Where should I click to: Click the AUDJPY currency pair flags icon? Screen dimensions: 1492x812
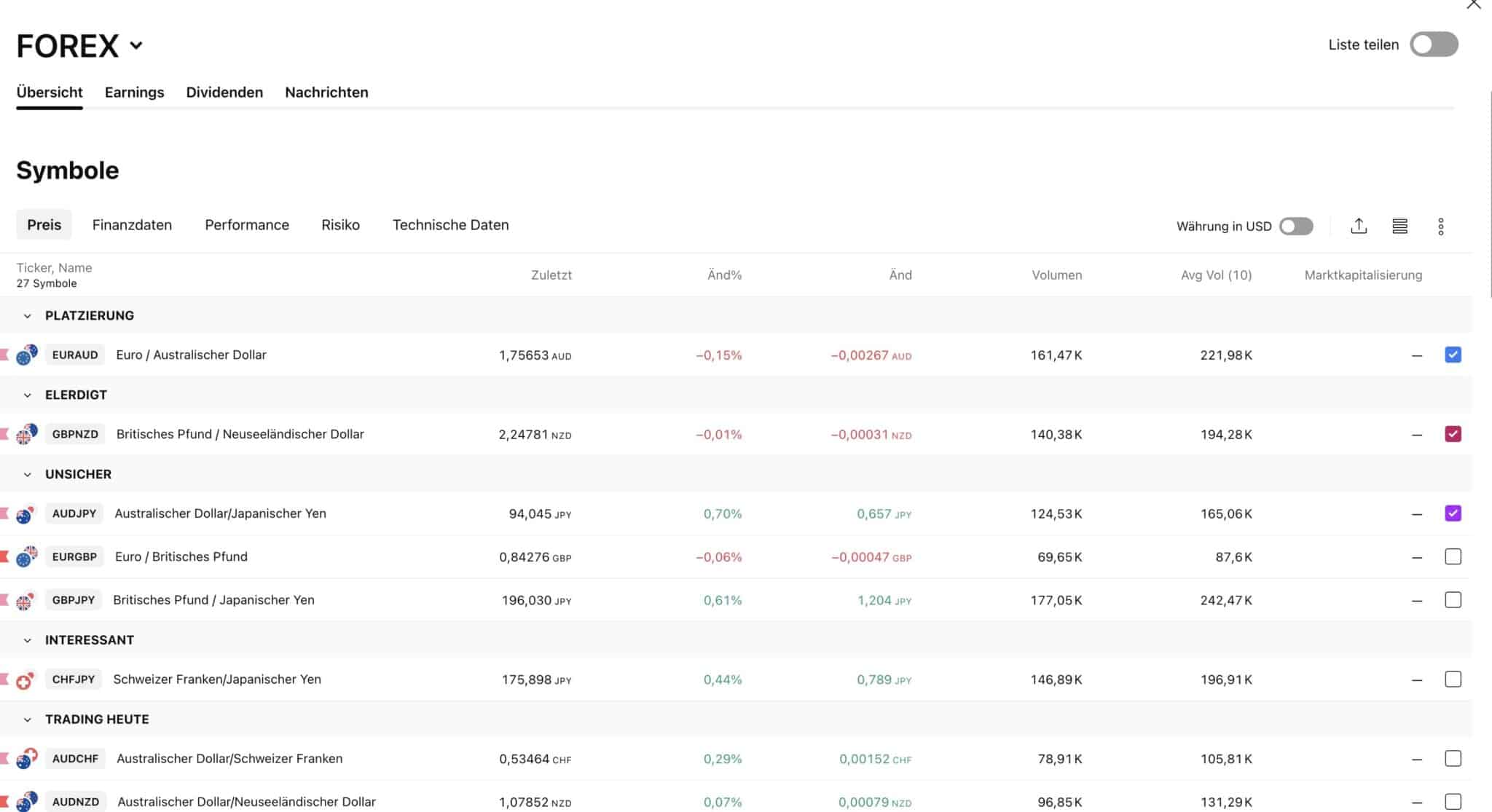pyautogui.click(x=25, y=513)
